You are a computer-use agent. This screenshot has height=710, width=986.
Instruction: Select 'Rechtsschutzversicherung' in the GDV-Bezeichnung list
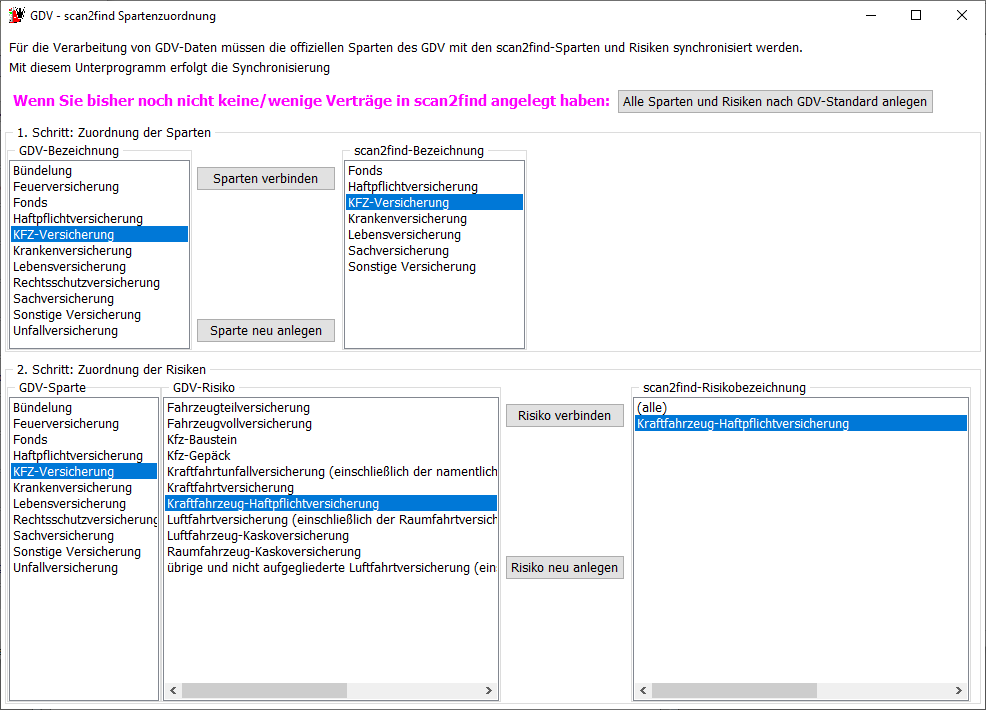pyautogui.click(x=99, y=283)
